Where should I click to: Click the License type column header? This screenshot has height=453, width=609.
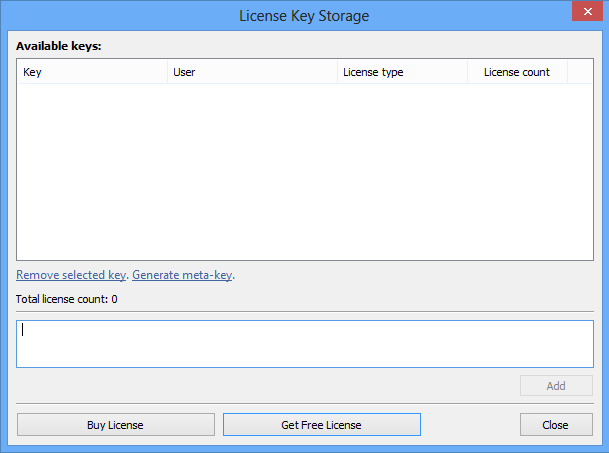tap(402, 72)
